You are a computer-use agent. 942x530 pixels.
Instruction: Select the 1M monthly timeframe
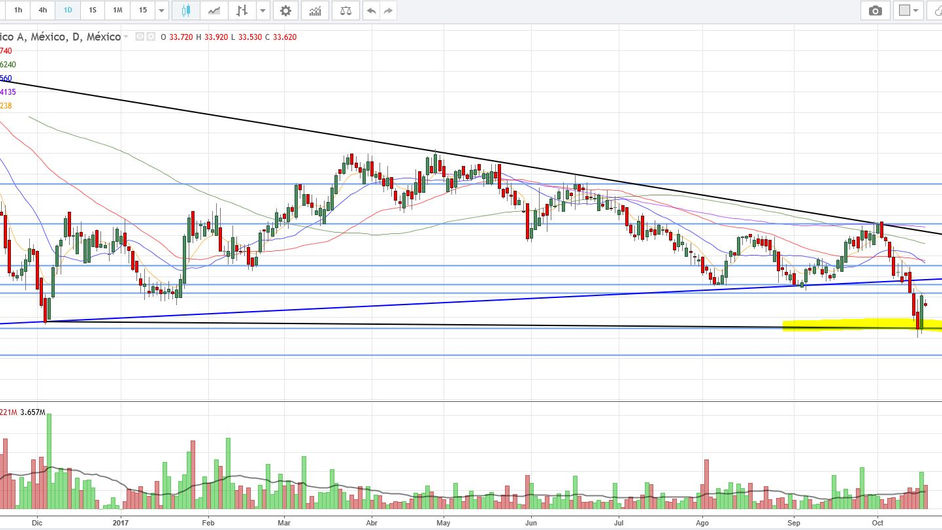click(x=118, y=10)
